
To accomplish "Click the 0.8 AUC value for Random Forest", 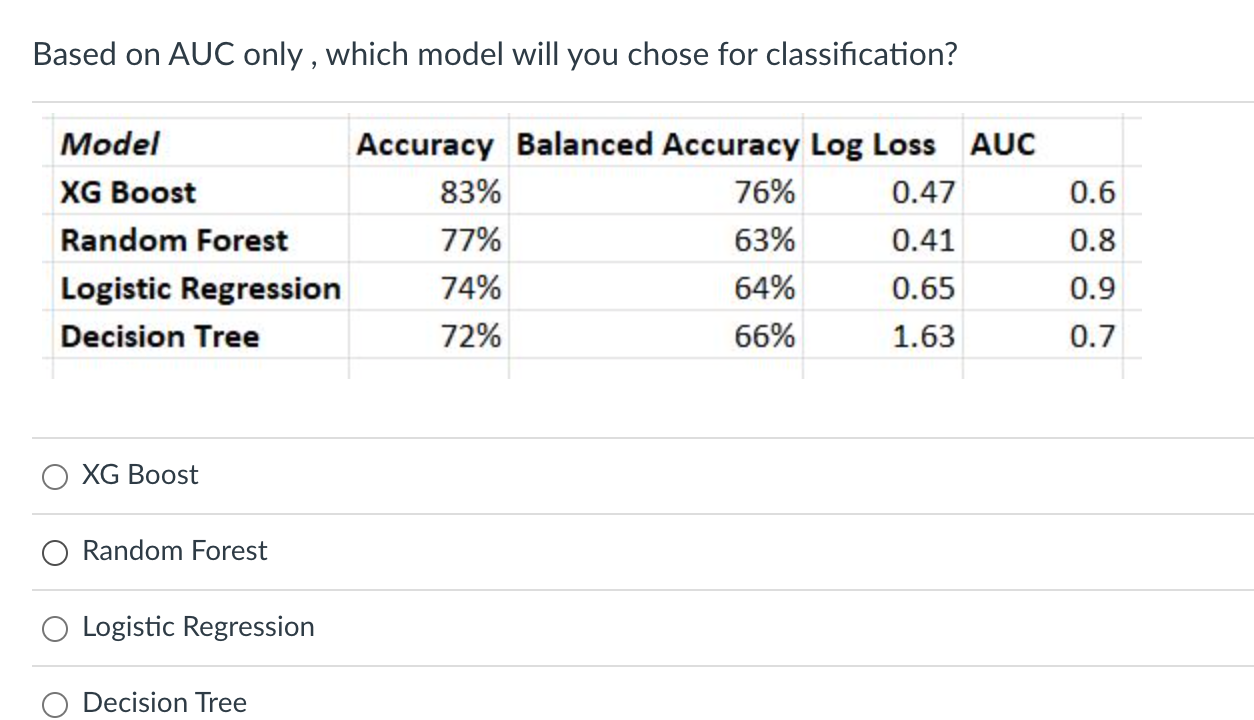I will point(1094,240).
